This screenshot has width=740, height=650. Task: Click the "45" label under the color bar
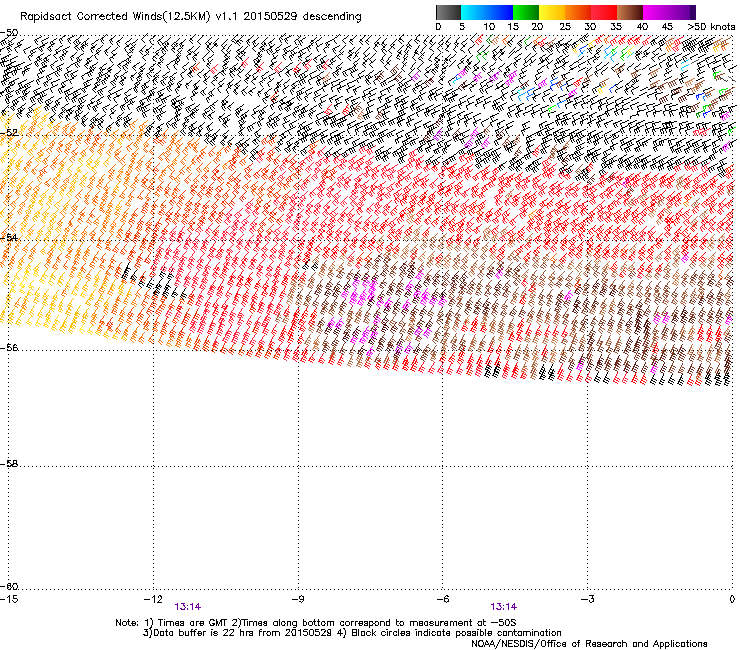[x=667, y=27]
